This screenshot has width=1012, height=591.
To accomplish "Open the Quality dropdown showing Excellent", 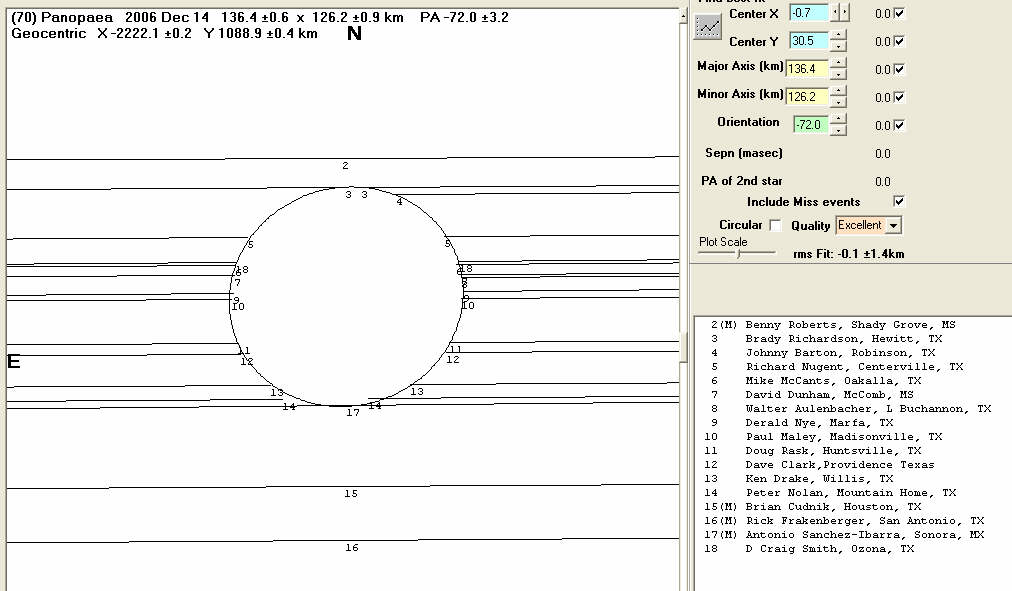I will (869, 225).
